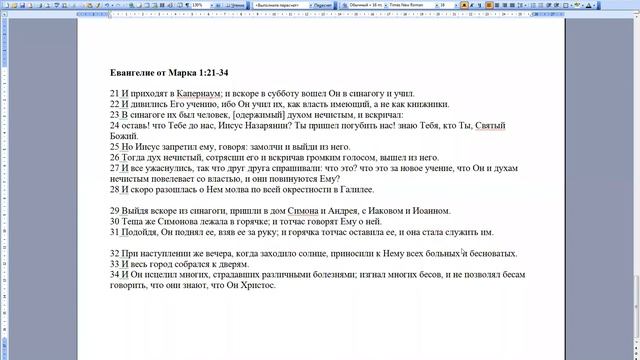Image resolution: width=640 pixels, height=360 pixels.
Task: Decrease the paragraph indent
Action: (549, 5)
